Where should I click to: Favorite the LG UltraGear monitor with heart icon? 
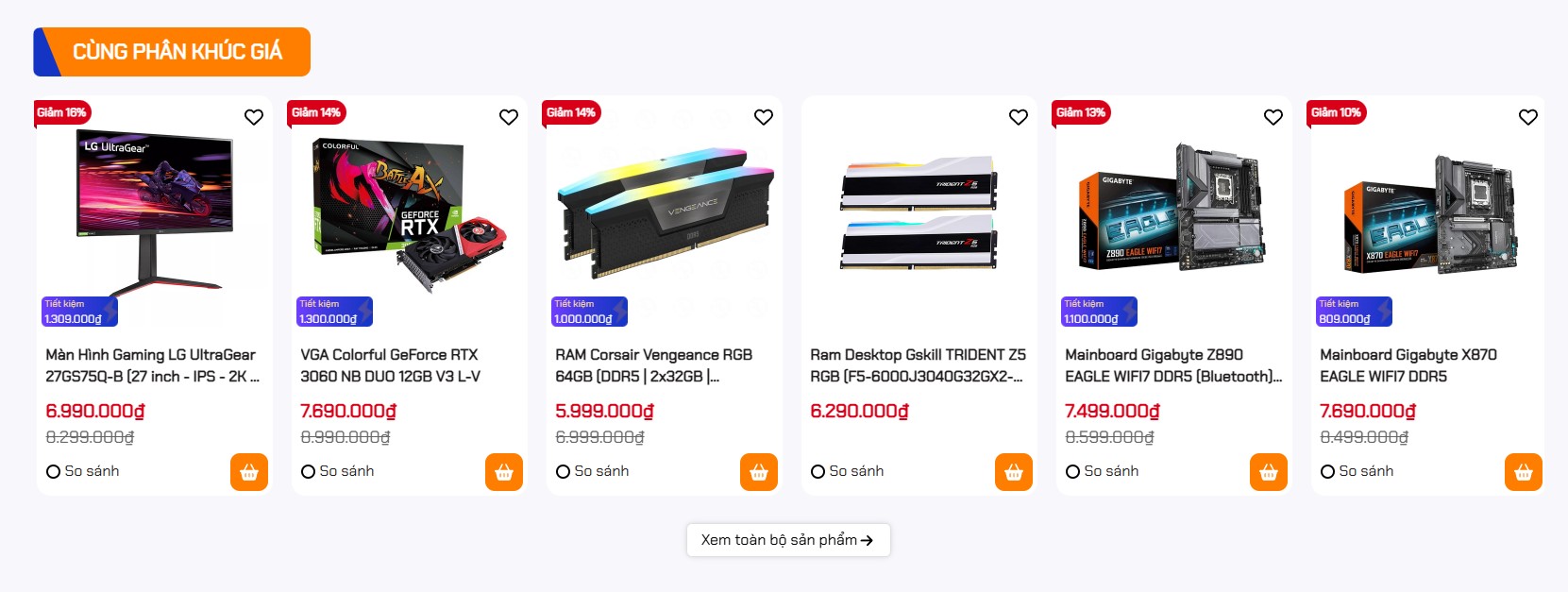pos(254,117)
